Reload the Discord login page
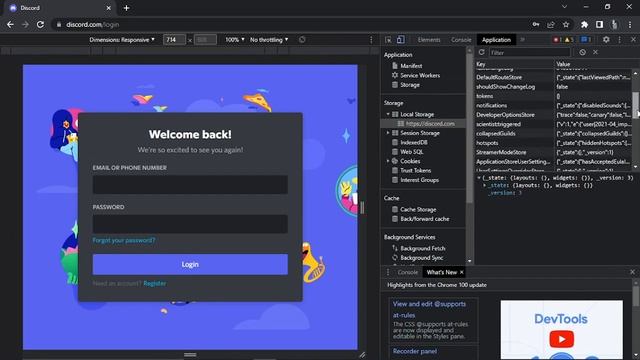 click(40, 24)
